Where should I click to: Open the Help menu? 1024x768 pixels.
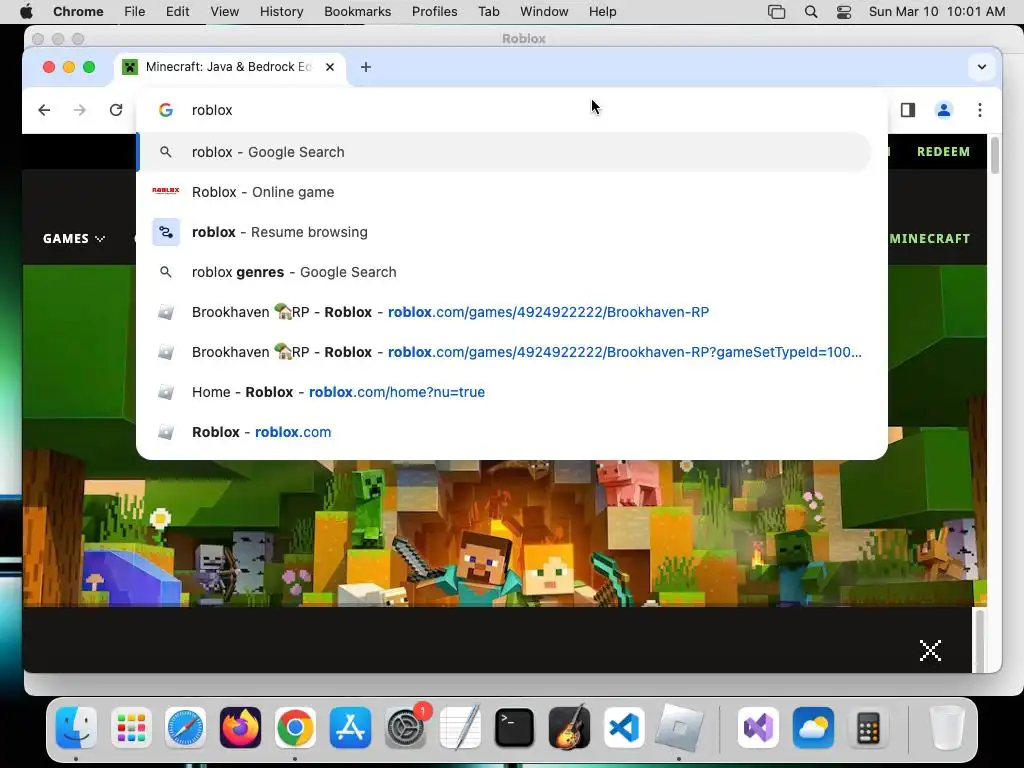[602, 12]
